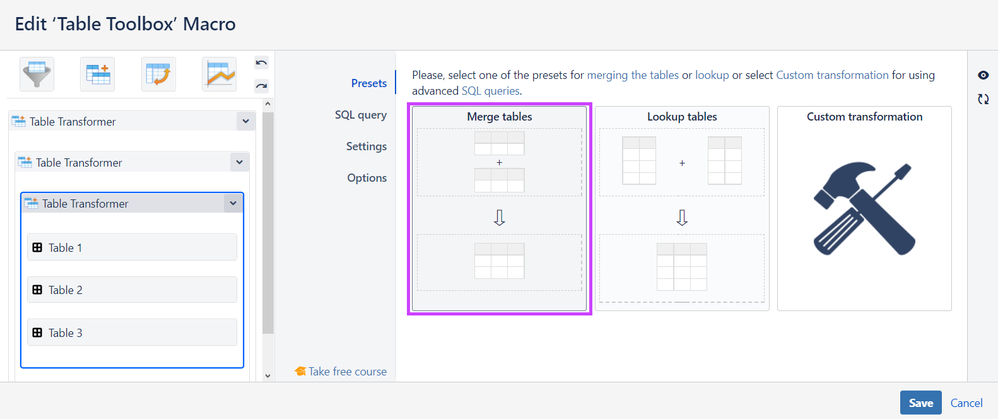
Task: Add a Table Filter macro via funnel icon
Action: click(37, 74)
